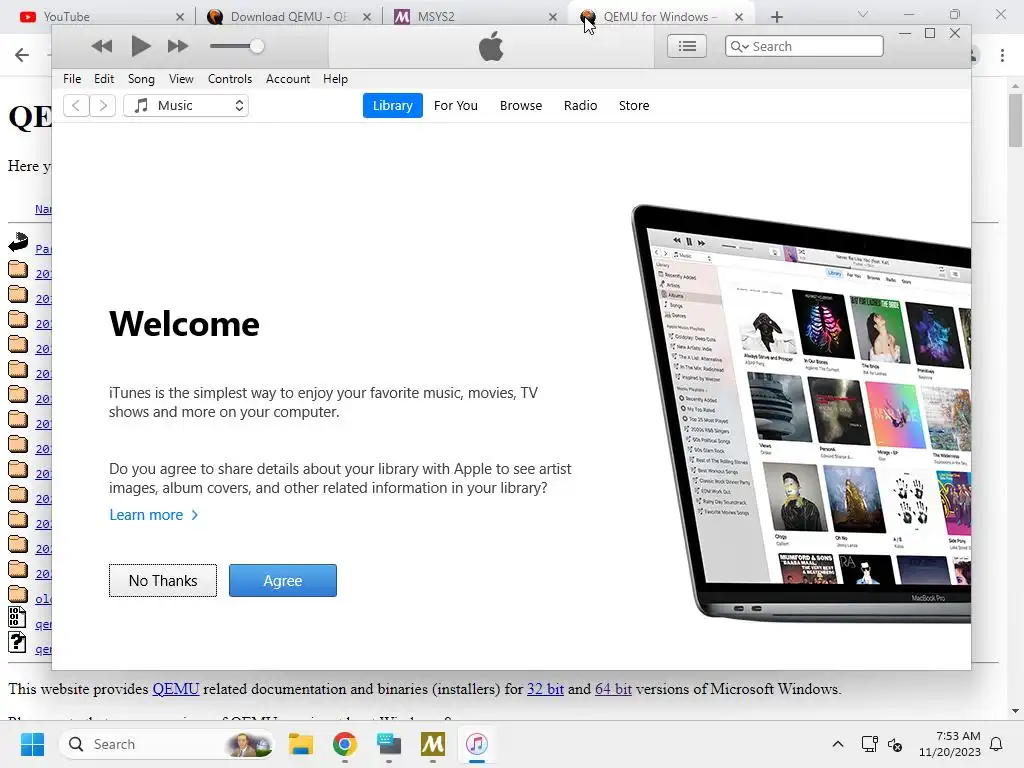
Task: Click the binary file icon in listing
Action: pos(18,617)
